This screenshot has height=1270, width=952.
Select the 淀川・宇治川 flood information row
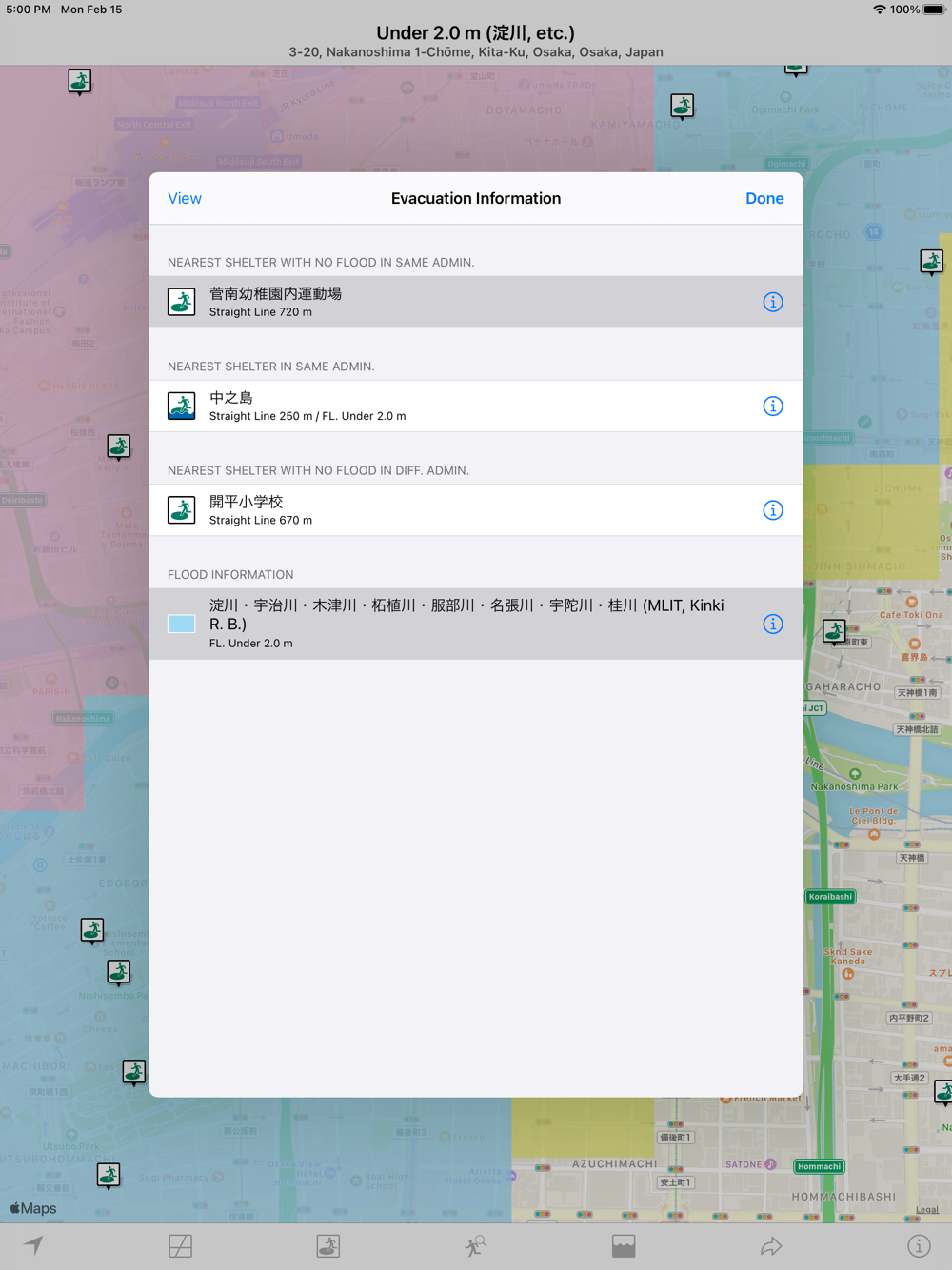(476, 624)
